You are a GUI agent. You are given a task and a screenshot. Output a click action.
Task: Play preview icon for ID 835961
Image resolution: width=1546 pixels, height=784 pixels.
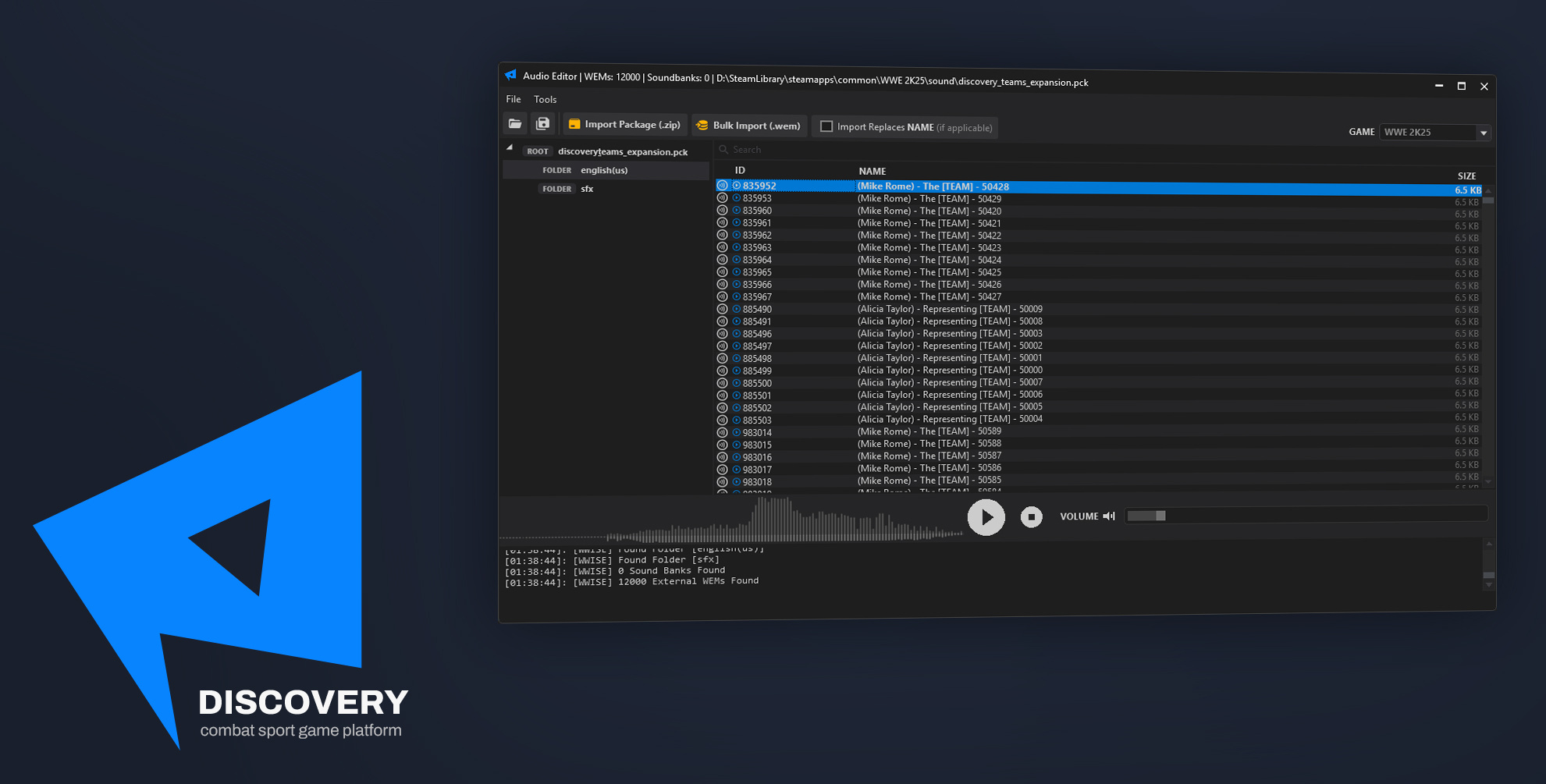pyautogui.click(x=736, y=223)
